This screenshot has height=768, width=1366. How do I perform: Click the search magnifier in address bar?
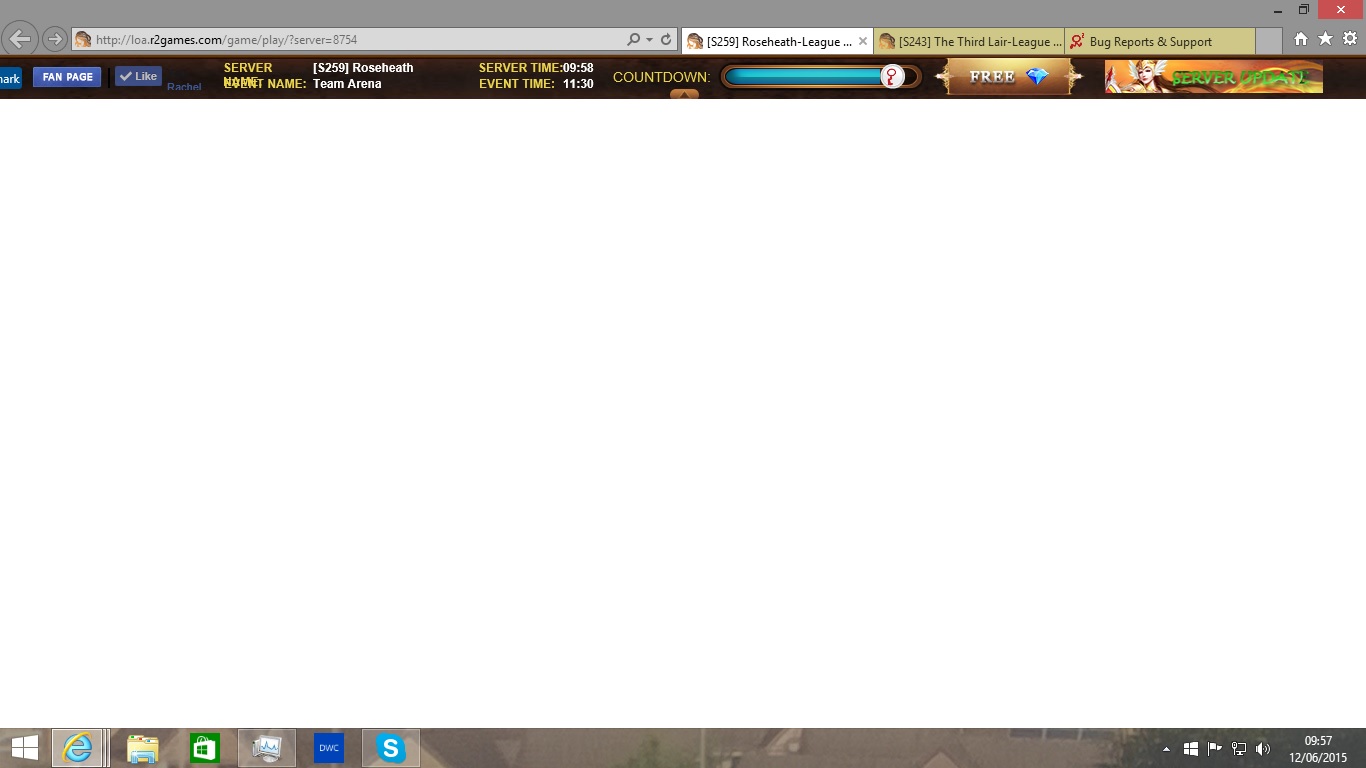click(x=633, y=40)
